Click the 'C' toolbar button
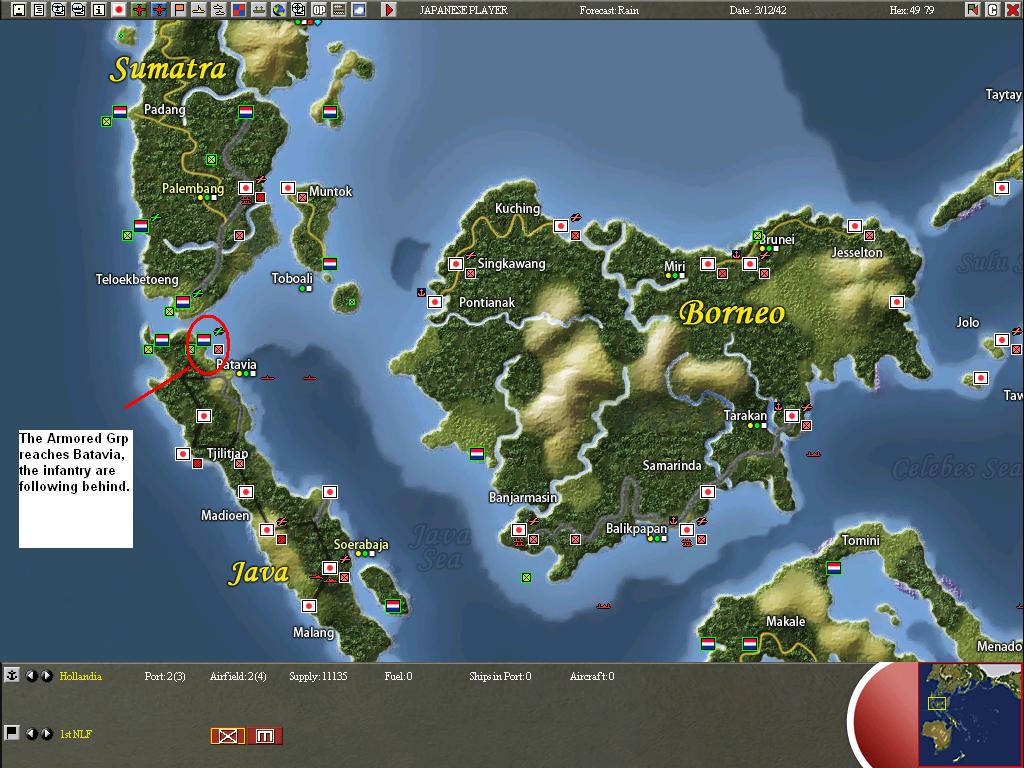This screenshot has width=1024, height=768. (992, 9)
